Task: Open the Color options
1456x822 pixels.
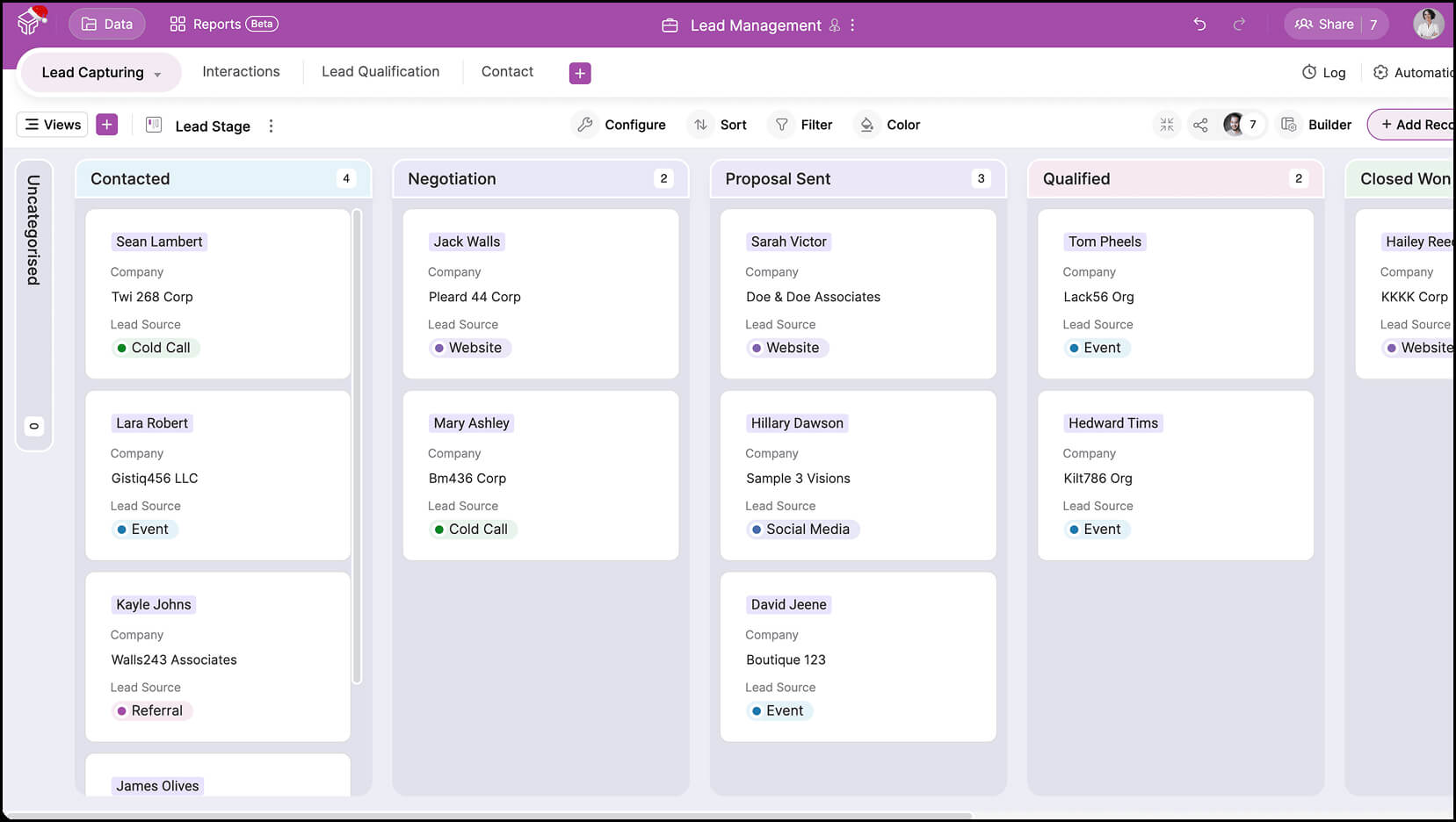Action: coord(890,125)
